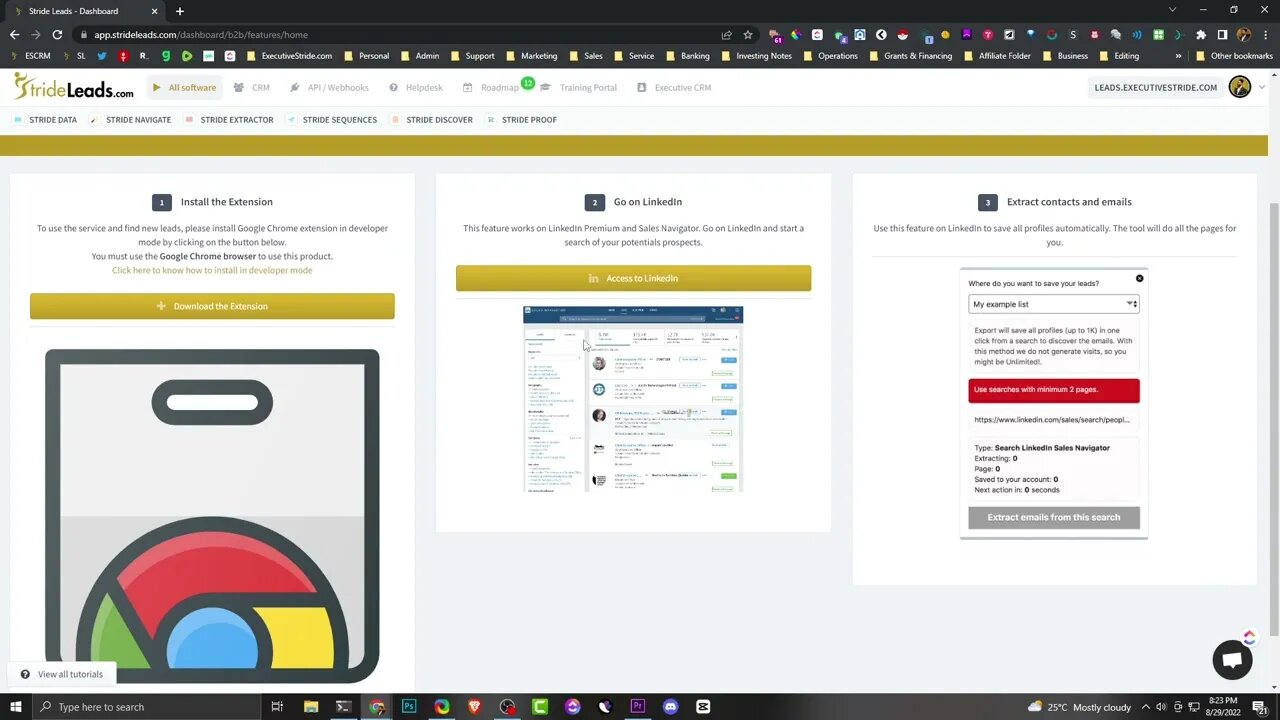
Task: Open the Investing Notes bookmarks folder
Action: [x=756, y=56]
